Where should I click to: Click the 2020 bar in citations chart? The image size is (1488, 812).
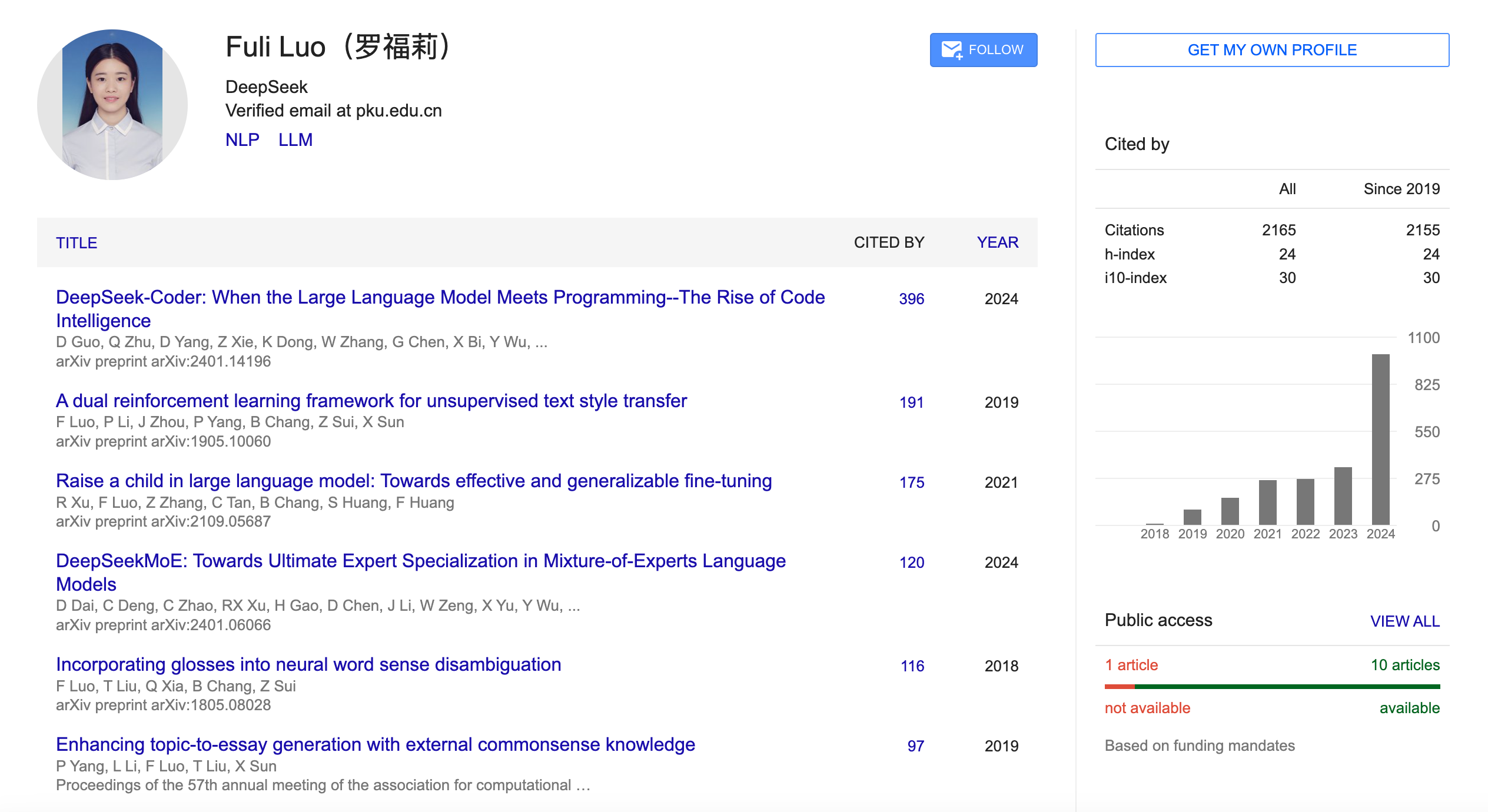(x=1230, y=511)
